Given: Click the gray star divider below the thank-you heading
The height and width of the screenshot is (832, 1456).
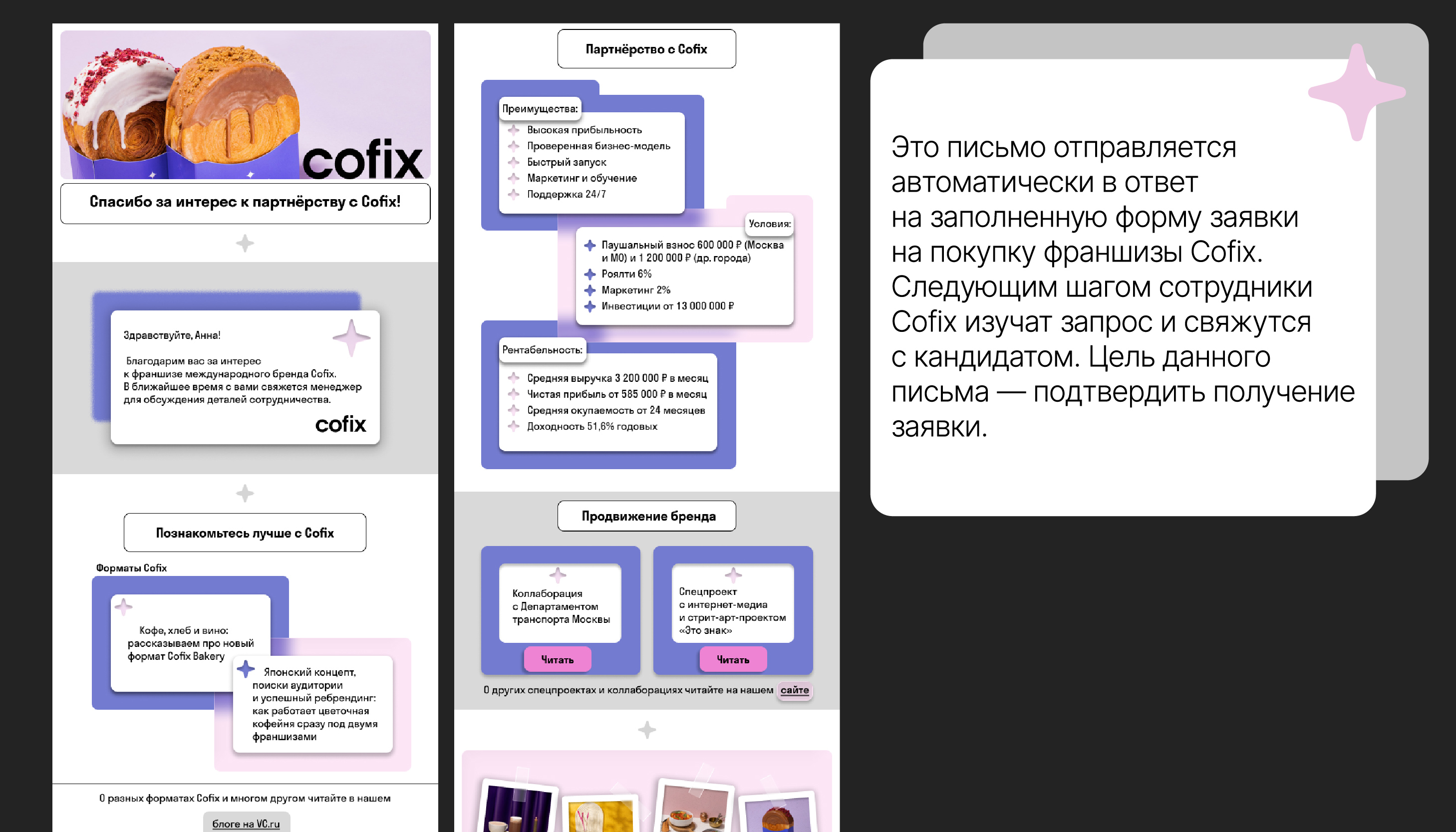Looking at the screenshot, I should point(245,243).
